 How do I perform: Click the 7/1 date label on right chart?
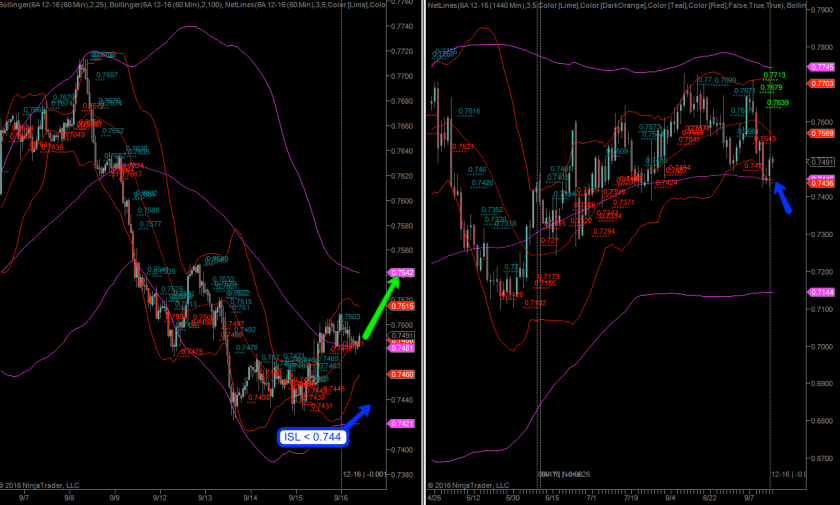[591, 498]
